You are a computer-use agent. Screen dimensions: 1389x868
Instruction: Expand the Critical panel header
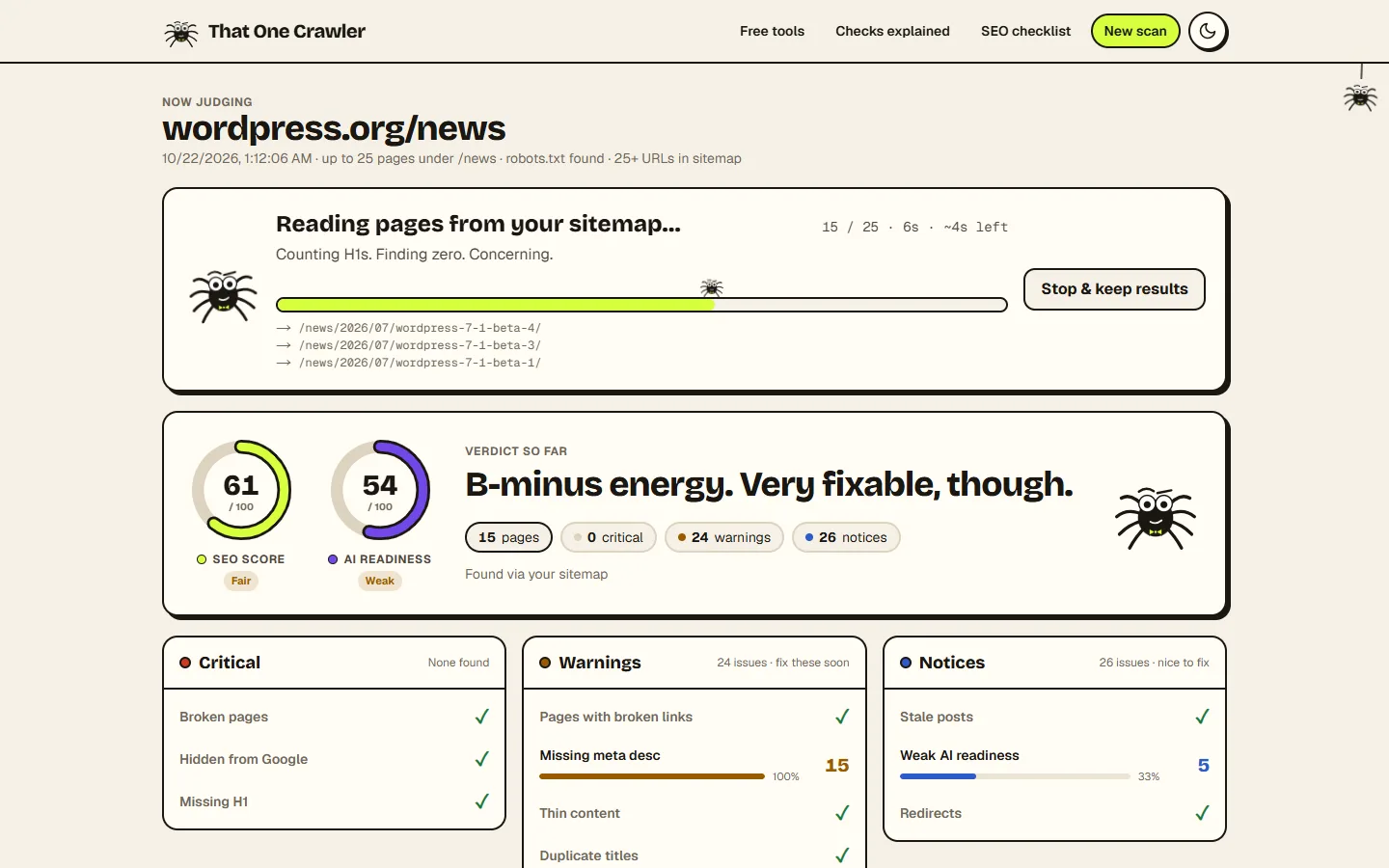[x=334, y=663]
